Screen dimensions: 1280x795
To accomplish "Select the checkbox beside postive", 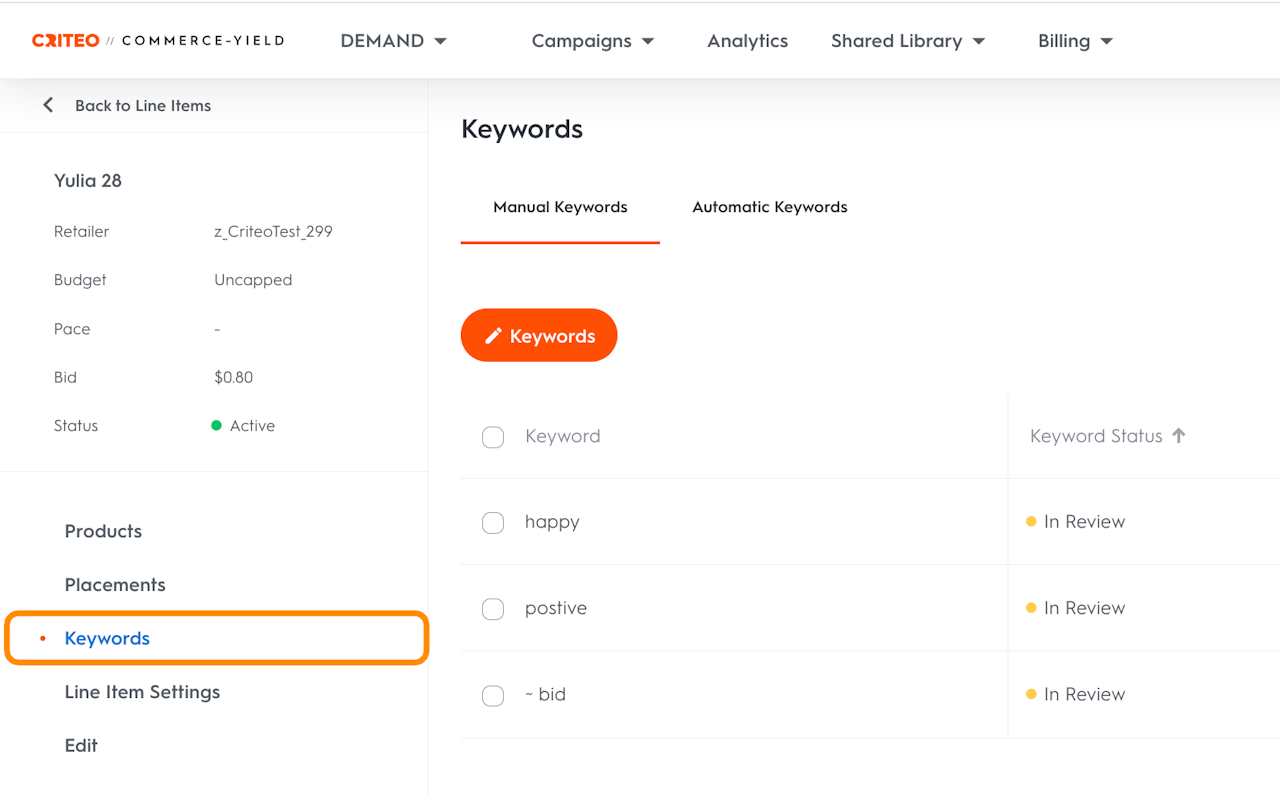I will point(493,609).
